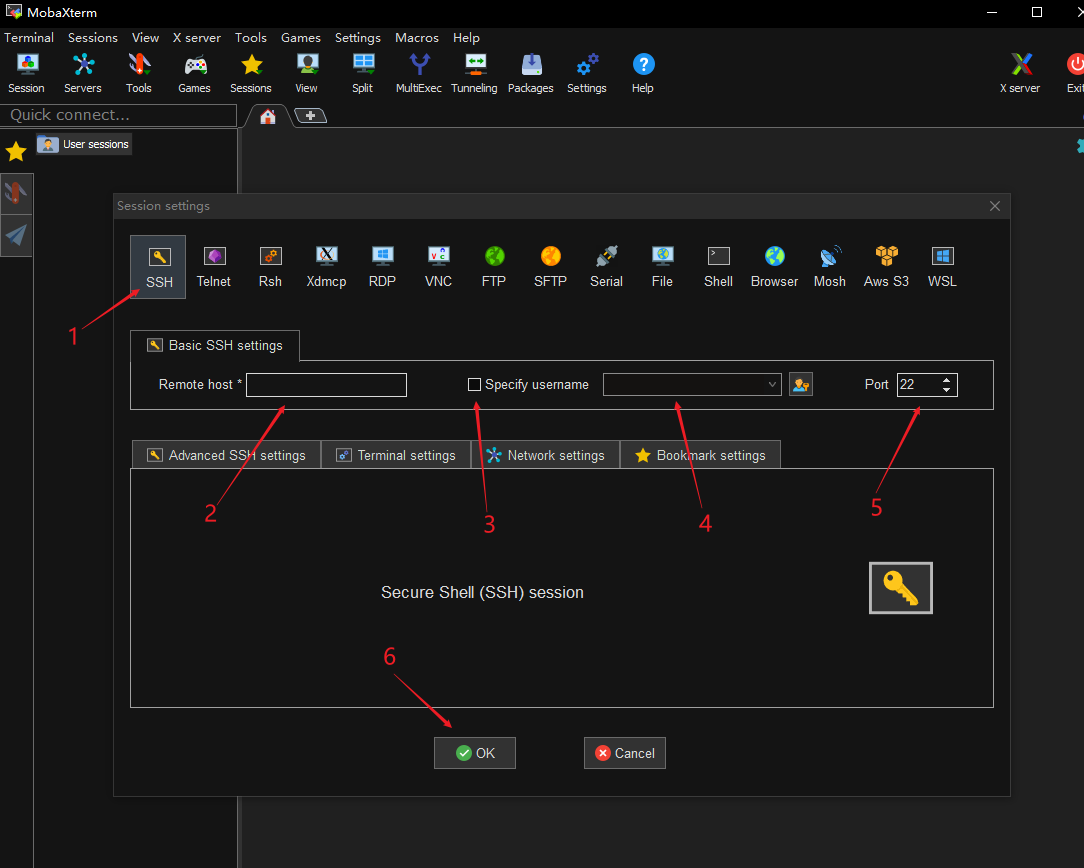Cancel the session settings dialog

pyautogui.click(x=625, y=753)
